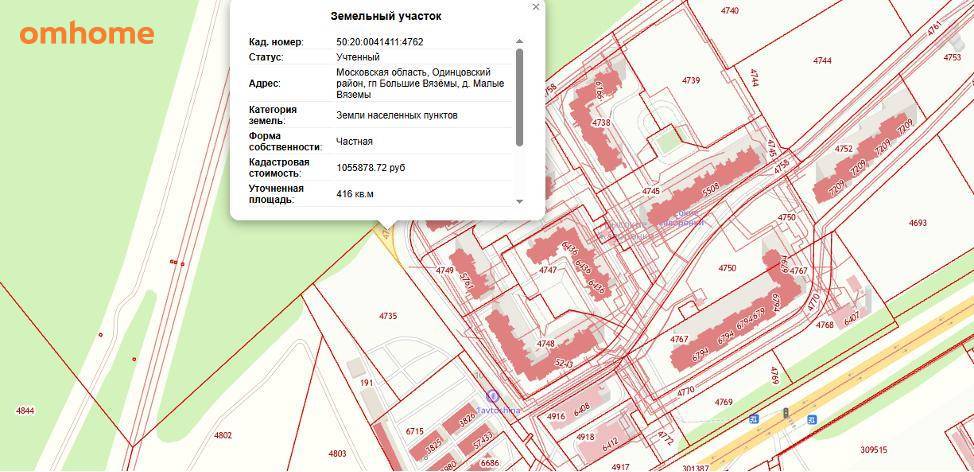
Task: Select parcel labeled 4740 at top
Action: click(x=729, y=11)
